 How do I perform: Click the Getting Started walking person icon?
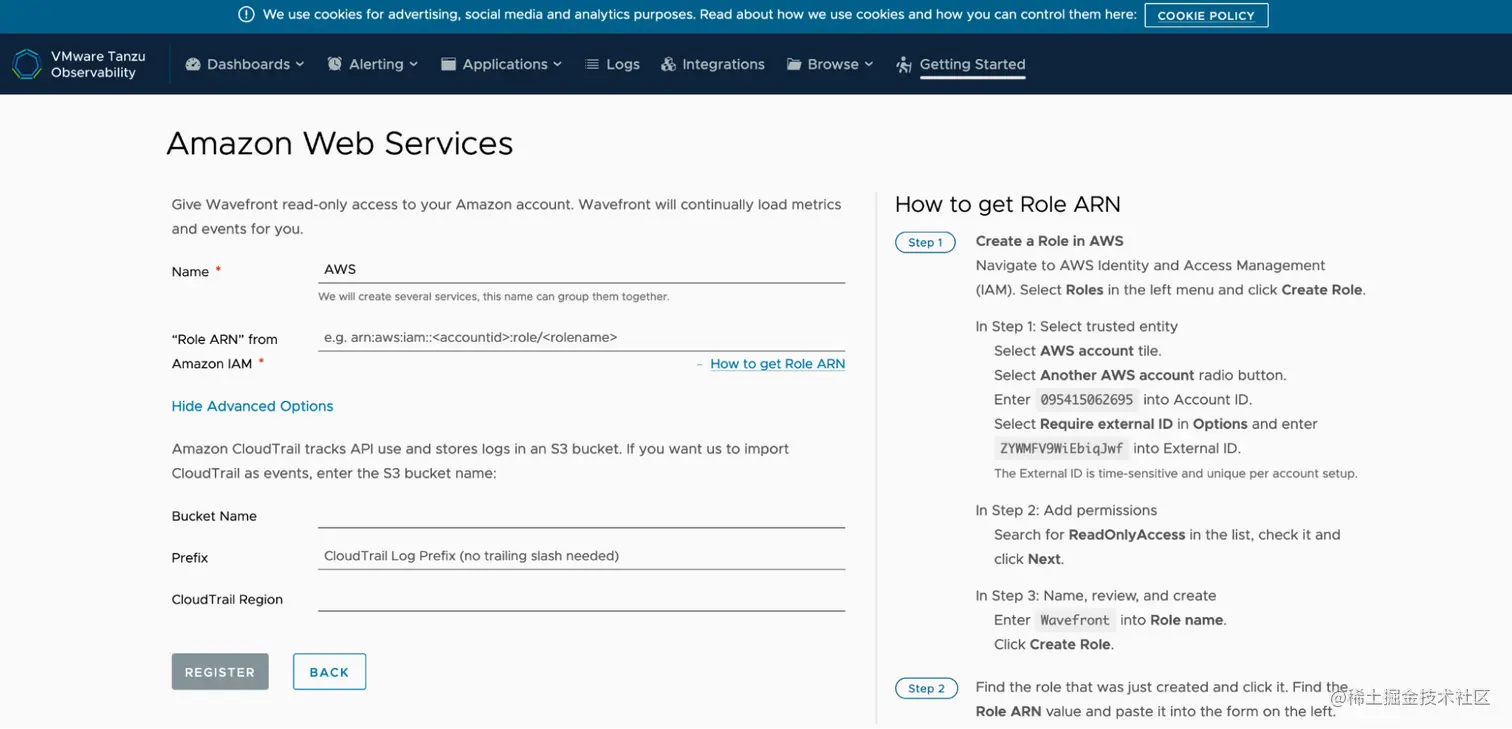point(904,64)
